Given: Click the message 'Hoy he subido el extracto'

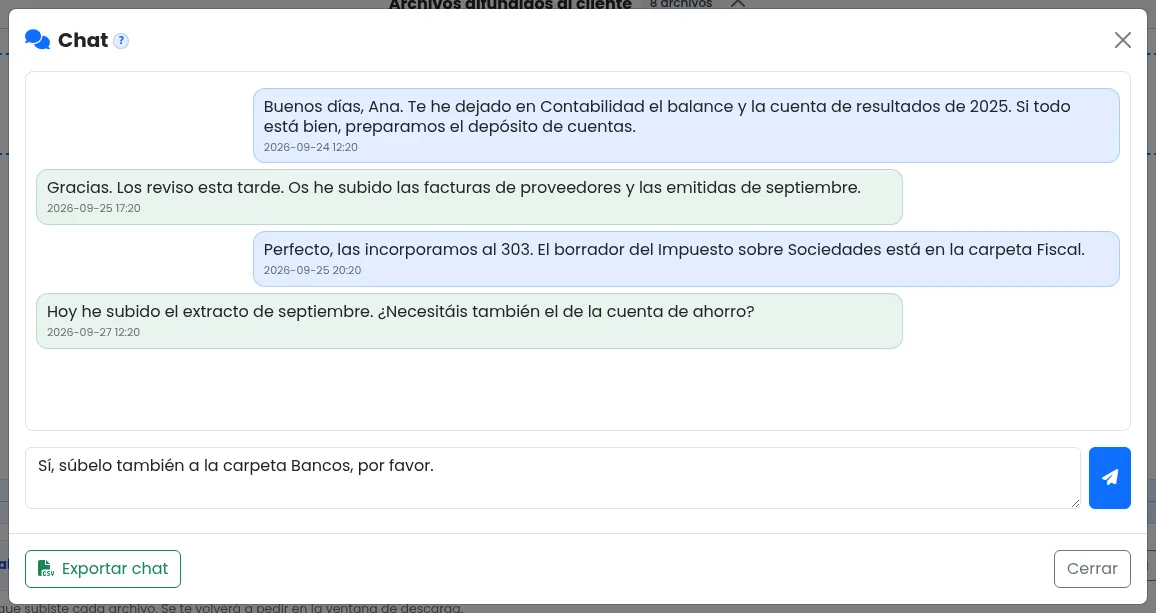Looking at the screenshot, I should pyautogui.click(x=469, y=321).
